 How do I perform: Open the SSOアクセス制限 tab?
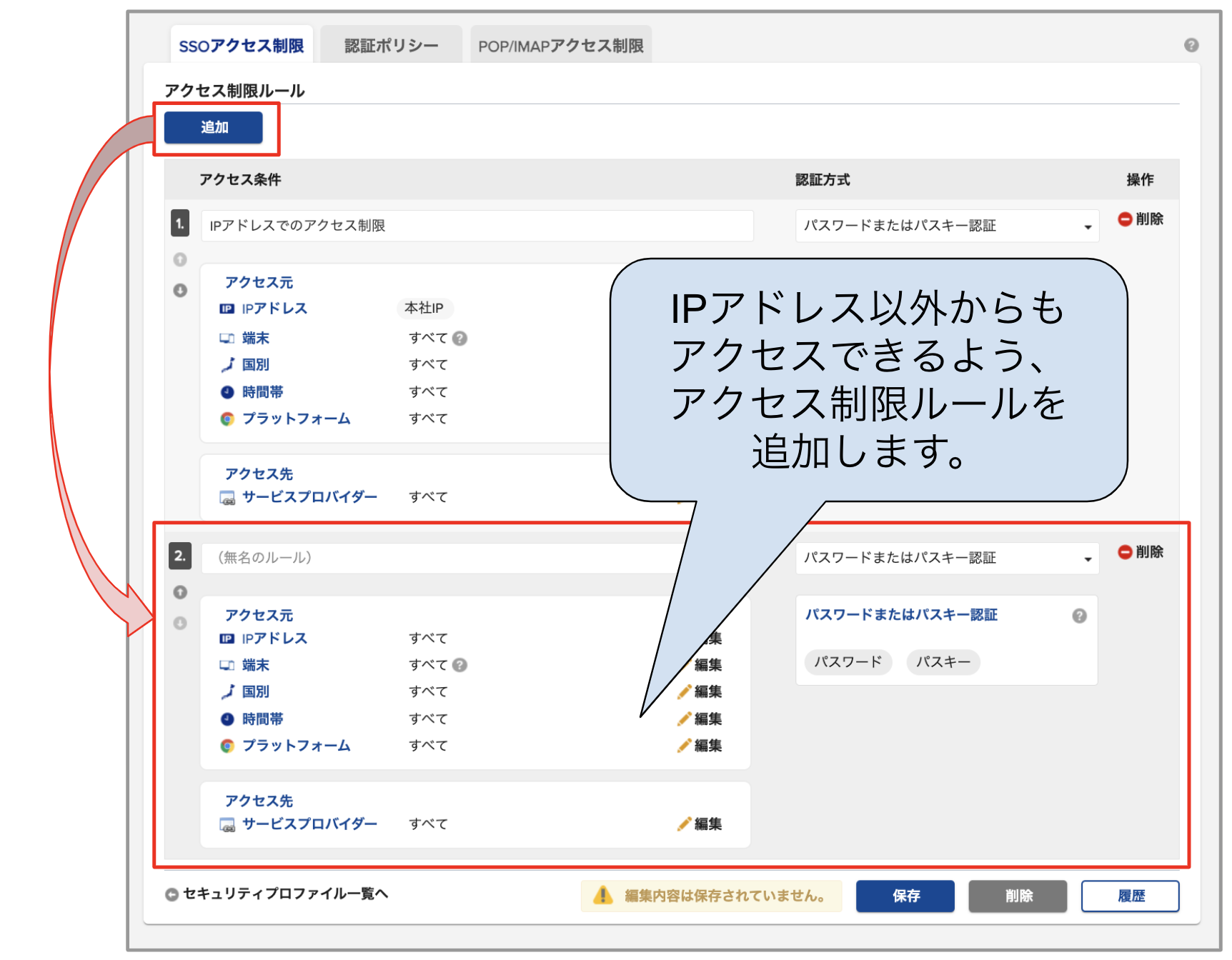[x=242, y=45]
